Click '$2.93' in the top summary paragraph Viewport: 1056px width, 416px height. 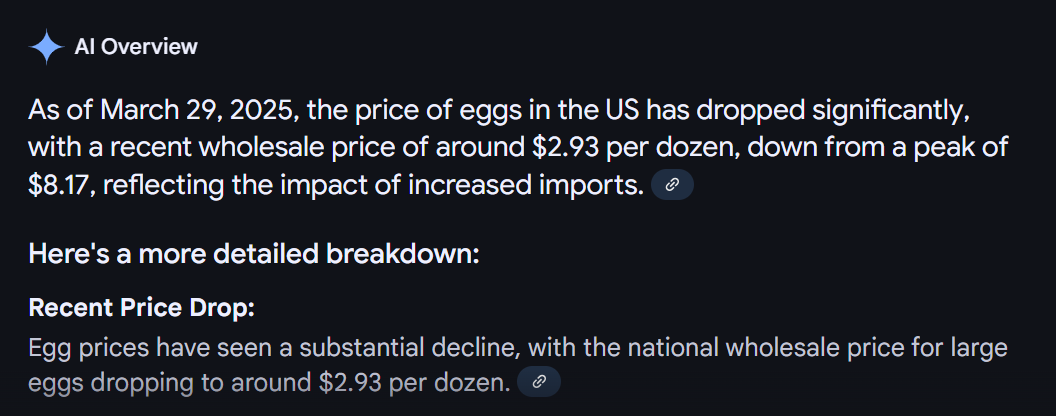point(566,147)
